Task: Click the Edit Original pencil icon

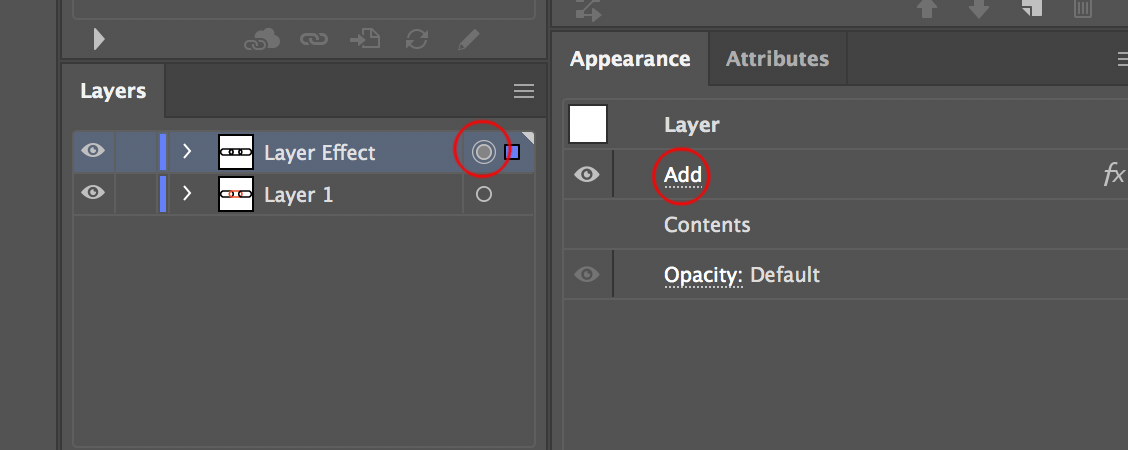Action: [x=467, y=39]
